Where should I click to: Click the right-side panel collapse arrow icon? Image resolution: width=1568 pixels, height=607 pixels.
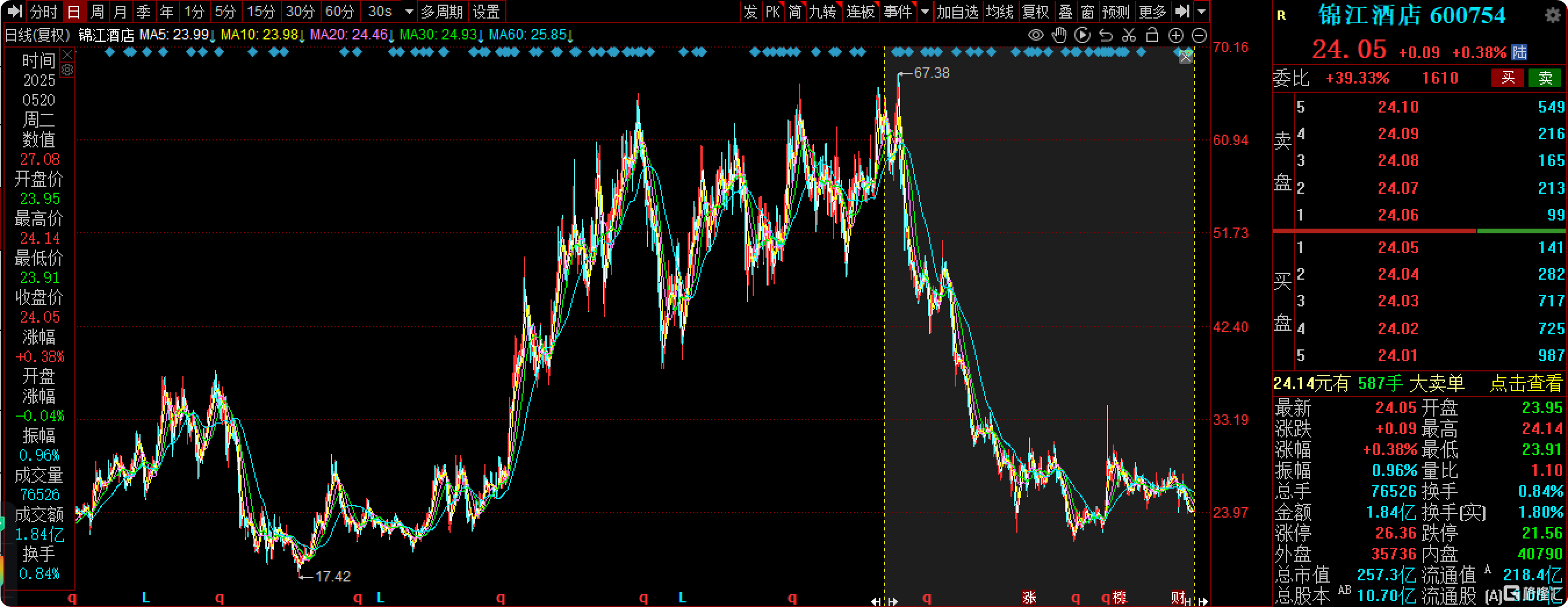[x=1182, y=11]
